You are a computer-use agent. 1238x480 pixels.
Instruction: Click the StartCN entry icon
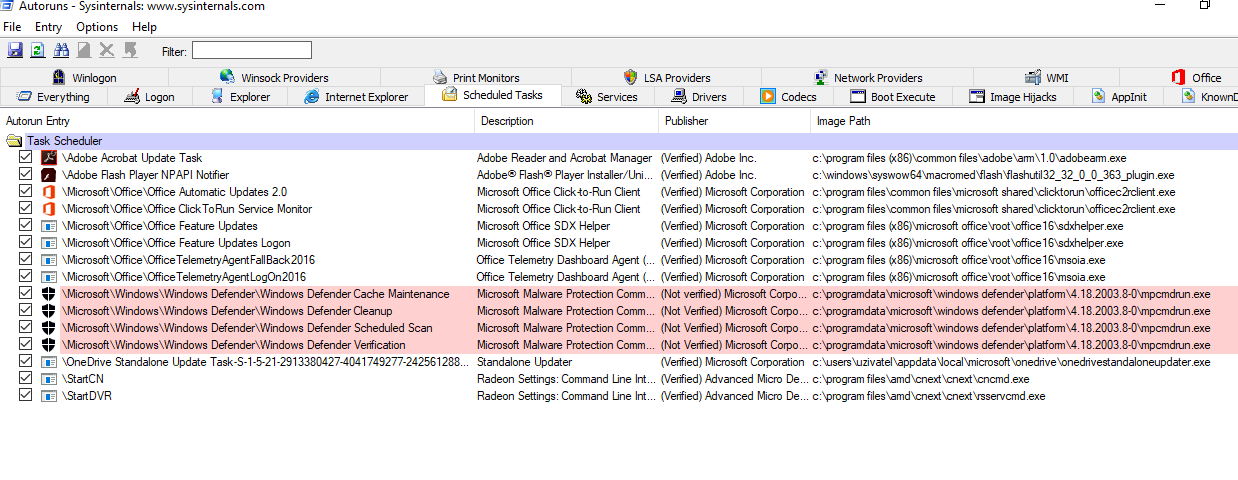49,379
